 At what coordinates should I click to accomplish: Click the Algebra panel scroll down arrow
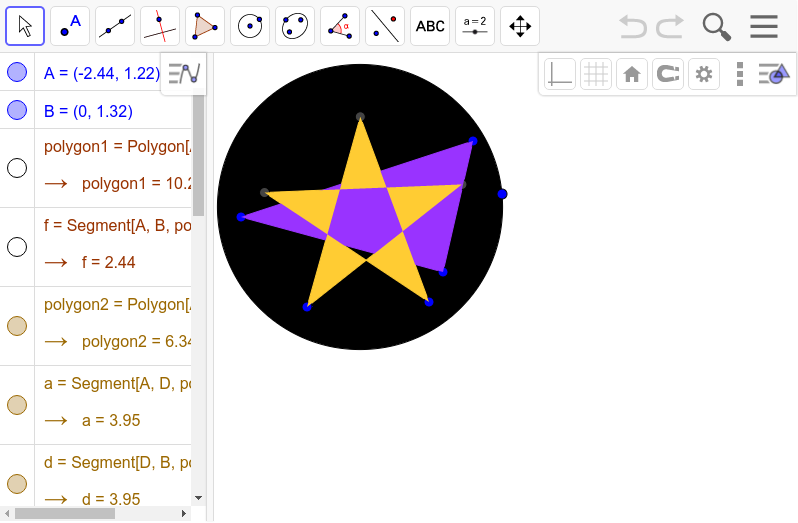point(198,498)
